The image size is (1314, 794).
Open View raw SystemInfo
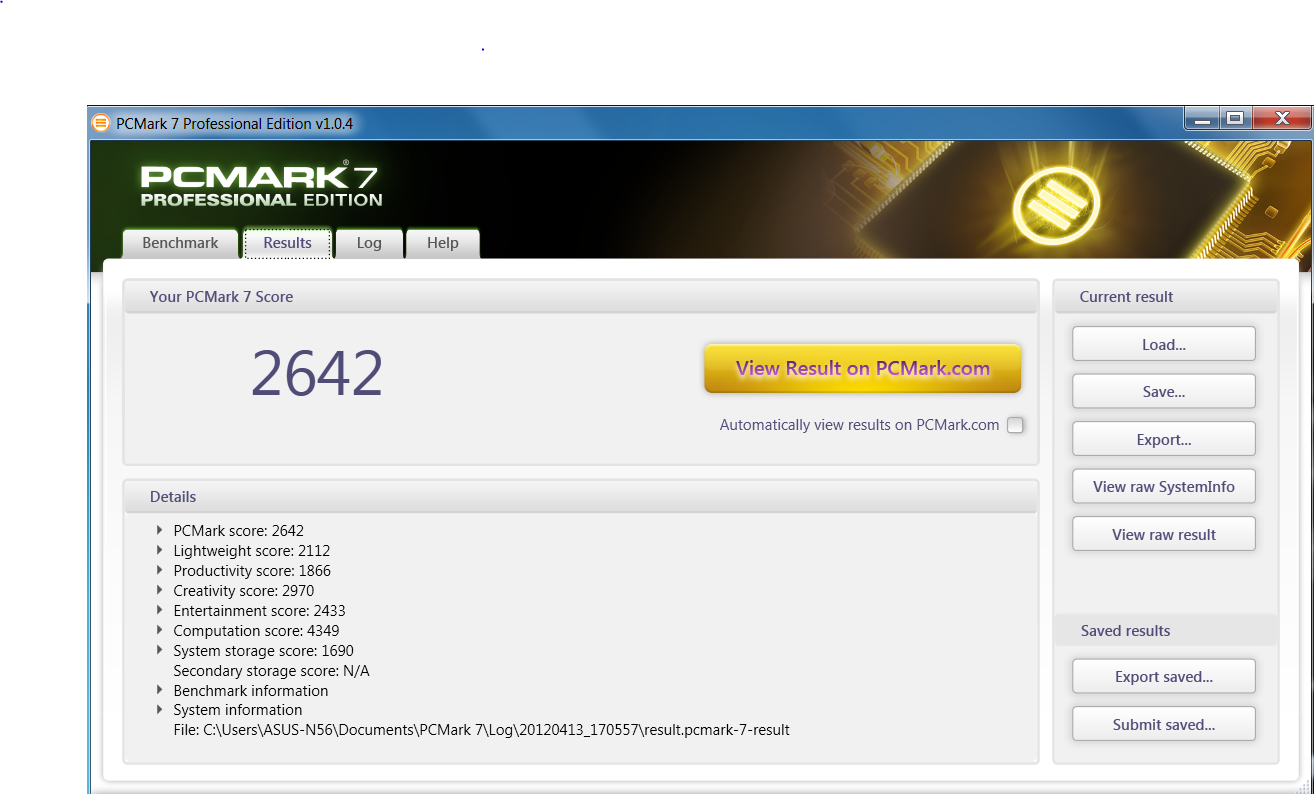click(x=1164, y=487)
